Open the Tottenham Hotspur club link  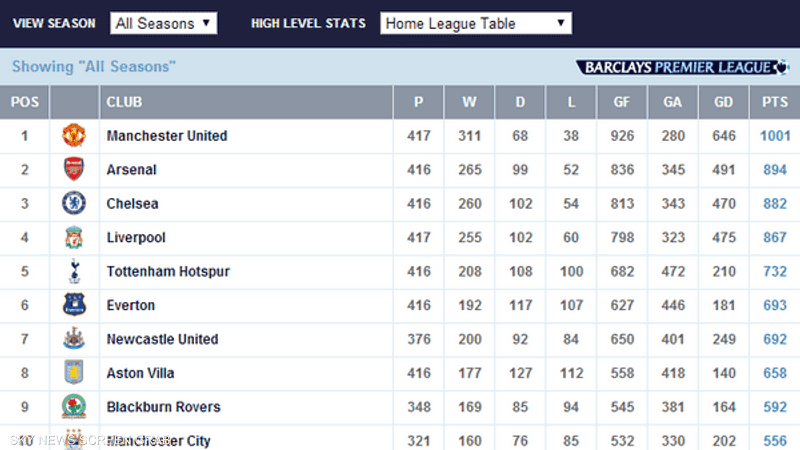tap(168, 271)
